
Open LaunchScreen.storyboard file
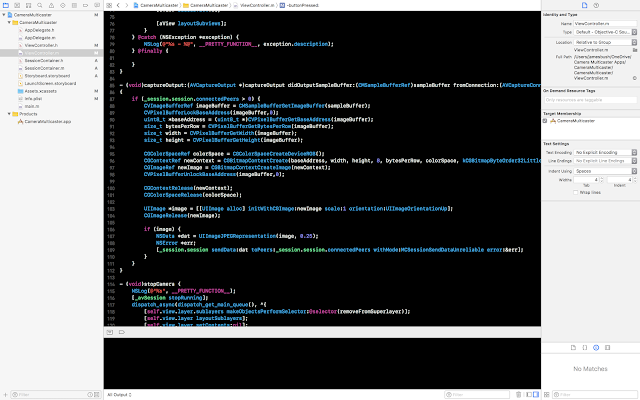tap(50, 83)
